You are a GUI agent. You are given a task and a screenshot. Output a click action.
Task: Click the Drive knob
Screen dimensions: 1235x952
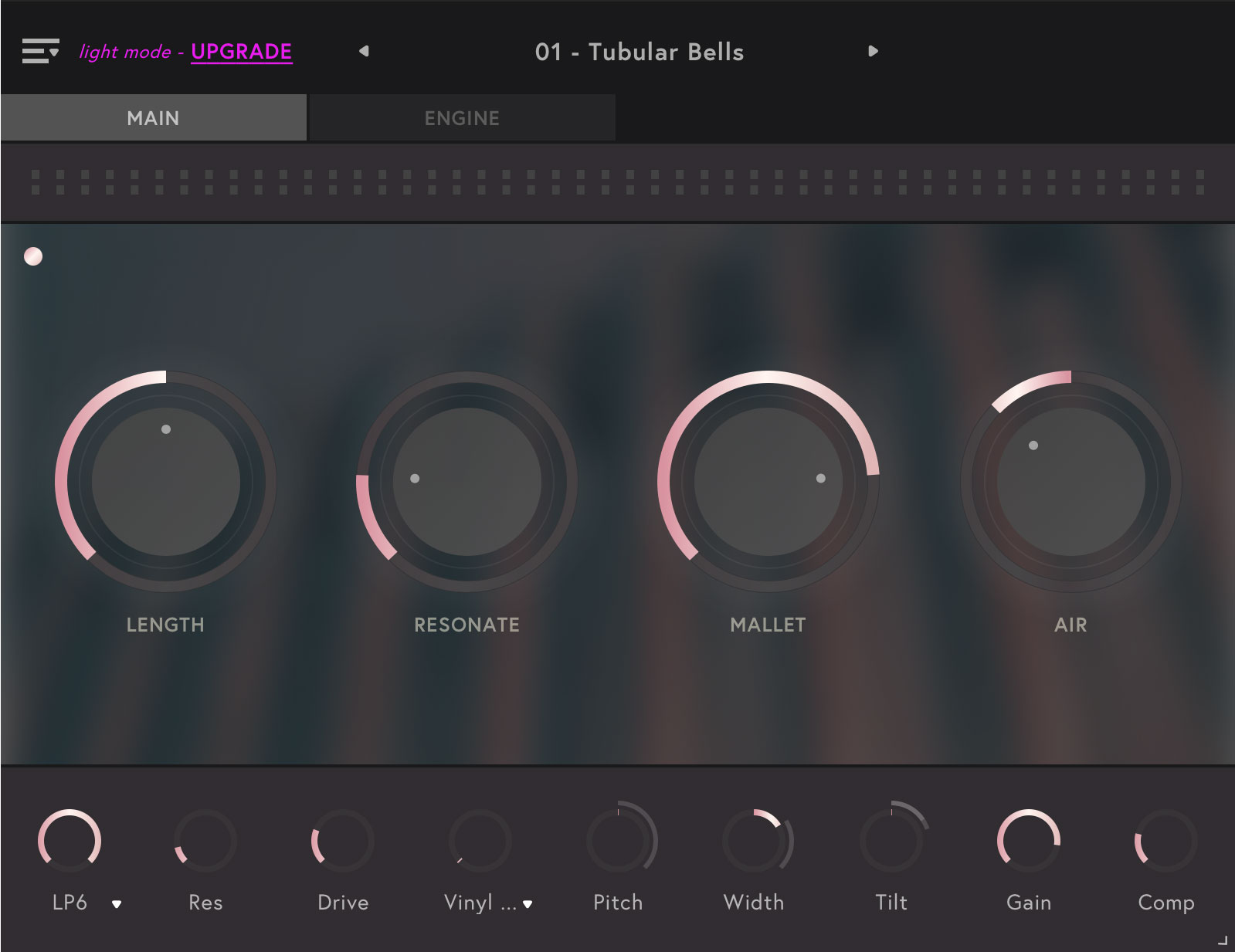342,841
